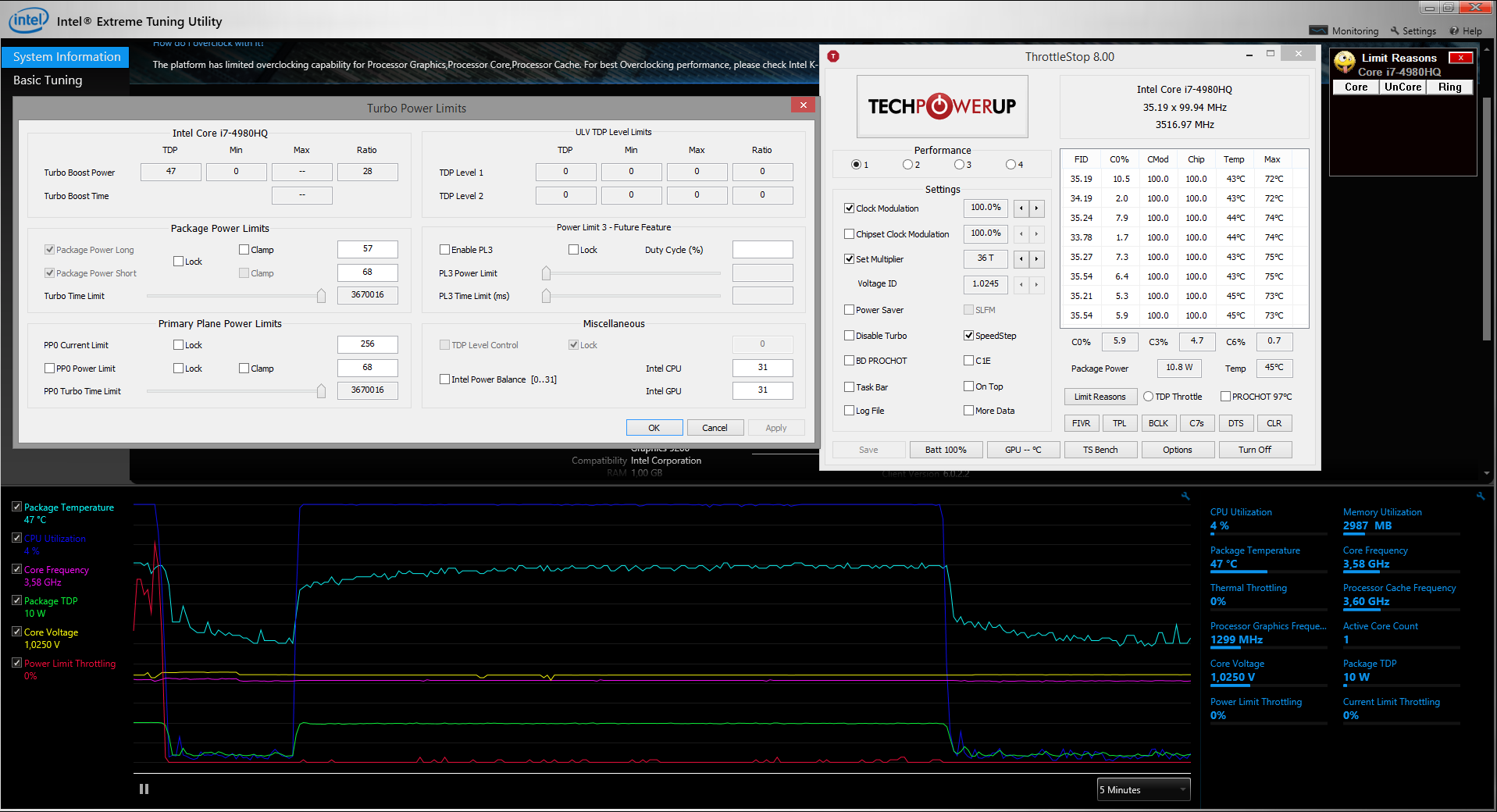Viewport: 1497px width, 812px height.
Task: Enable Chipset Clock Modulation checkbox
Action: coord(849,234)
